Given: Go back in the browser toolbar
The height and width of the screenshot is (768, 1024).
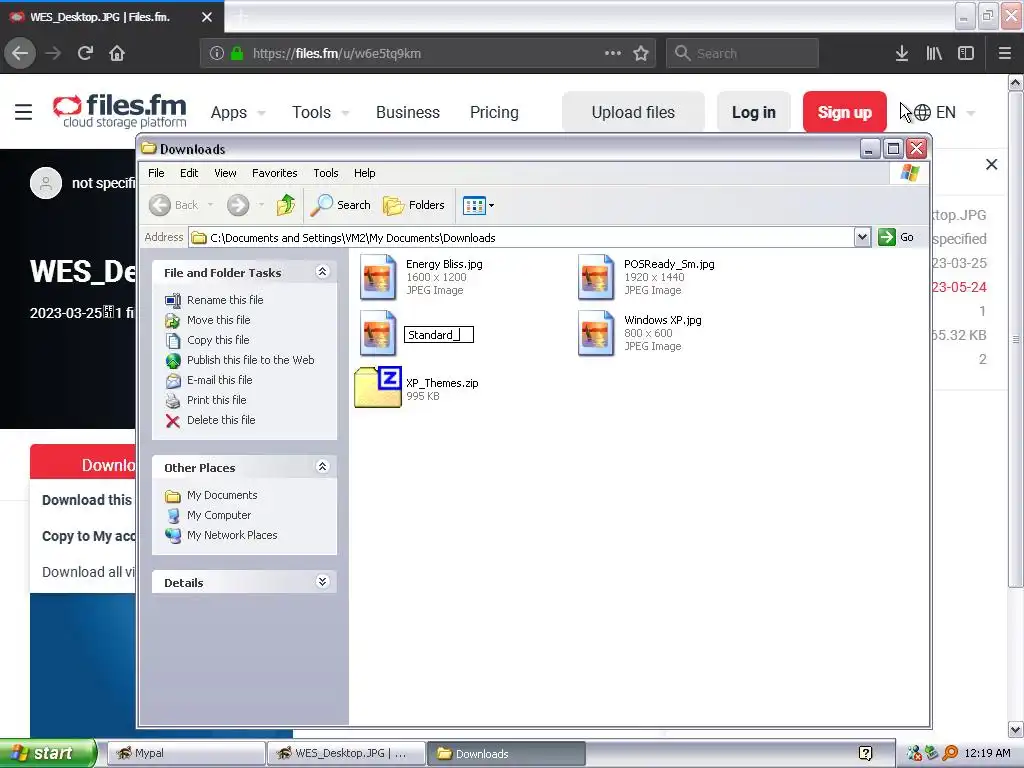Looking at the screenshot, I should 20,53.
